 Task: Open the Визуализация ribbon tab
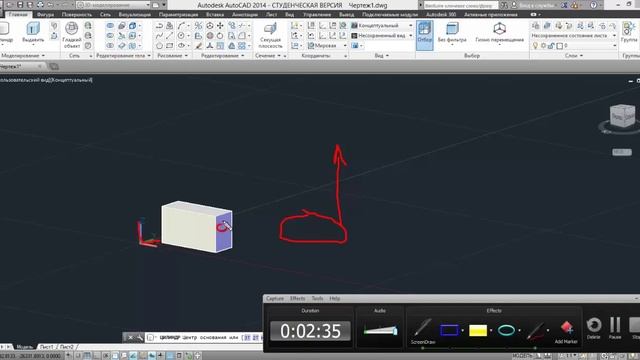click(135, 14)
